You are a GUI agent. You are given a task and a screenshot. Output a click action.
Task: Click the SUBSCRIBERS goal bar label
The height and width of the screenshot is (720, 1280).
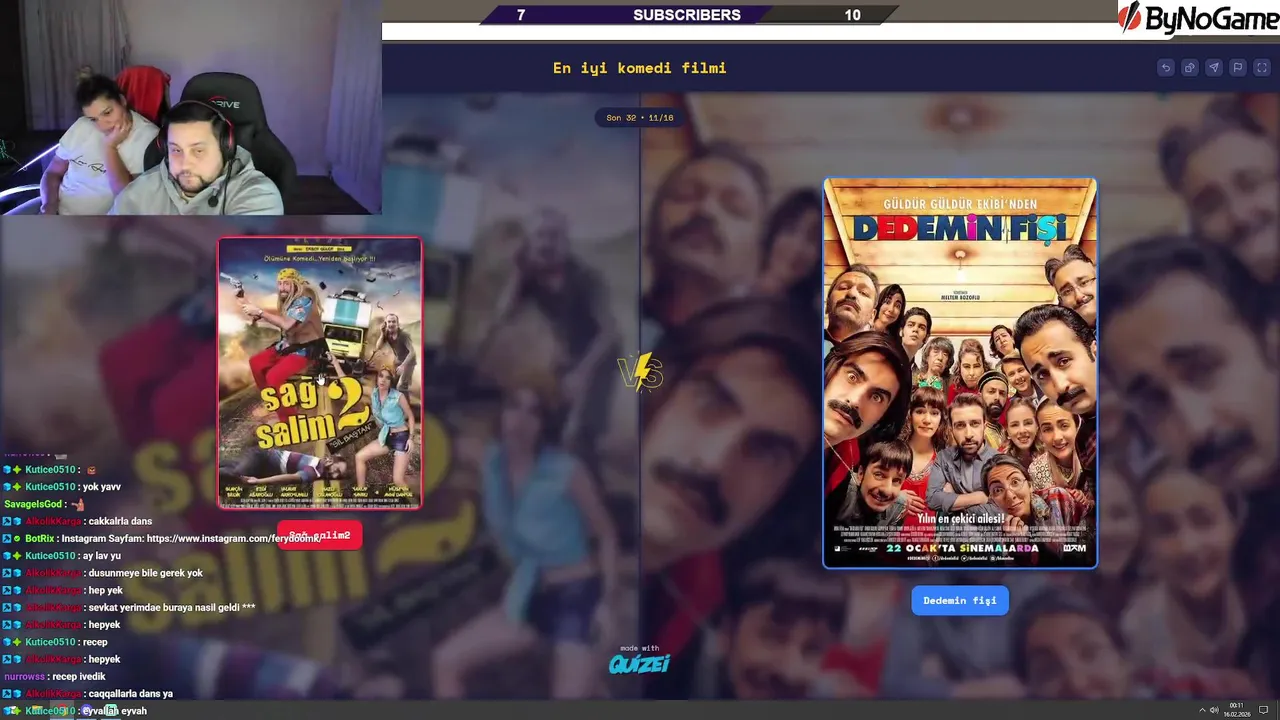[687, 15]
